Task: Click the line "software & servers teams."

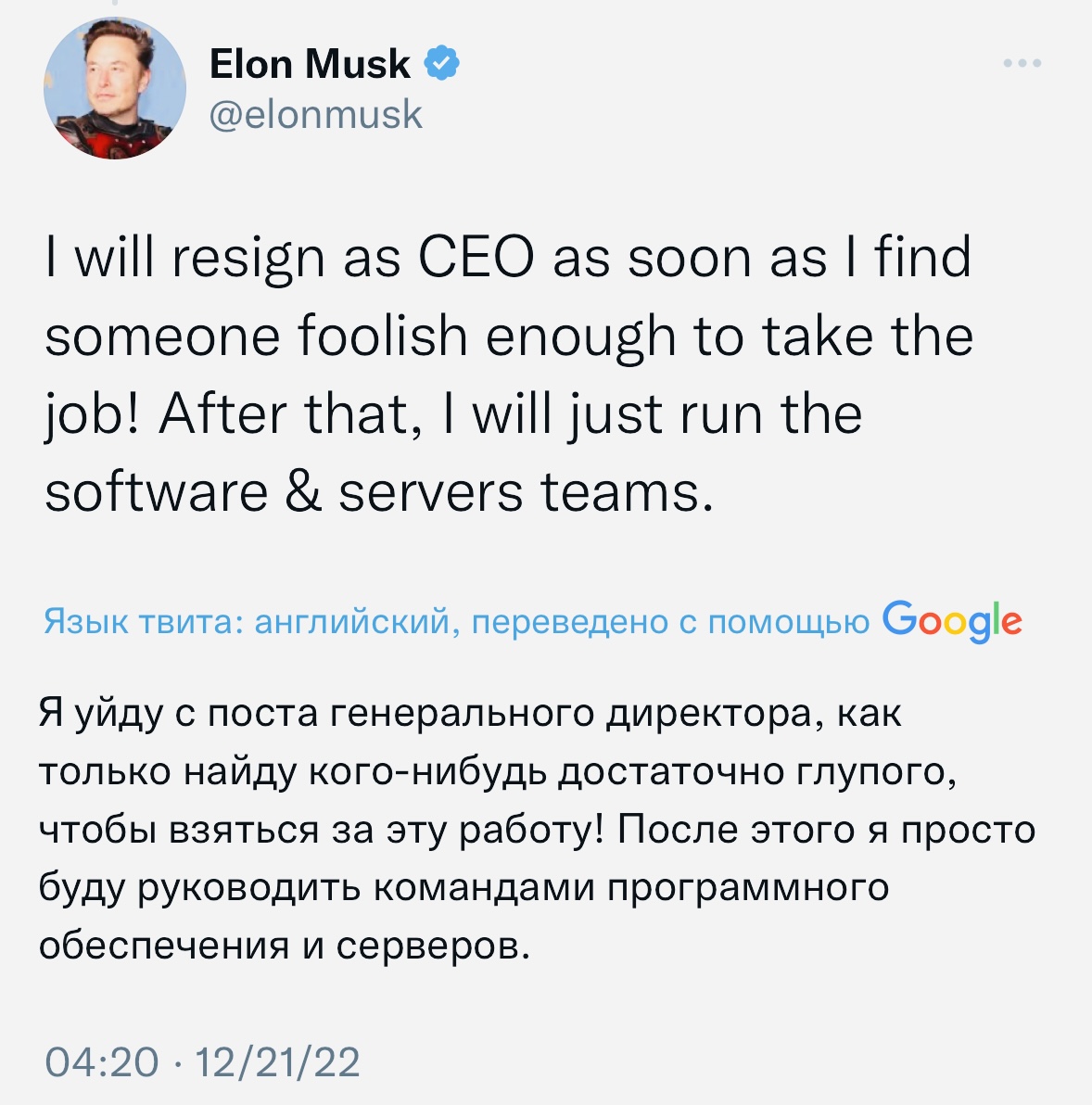Action: tap(380, 492)
